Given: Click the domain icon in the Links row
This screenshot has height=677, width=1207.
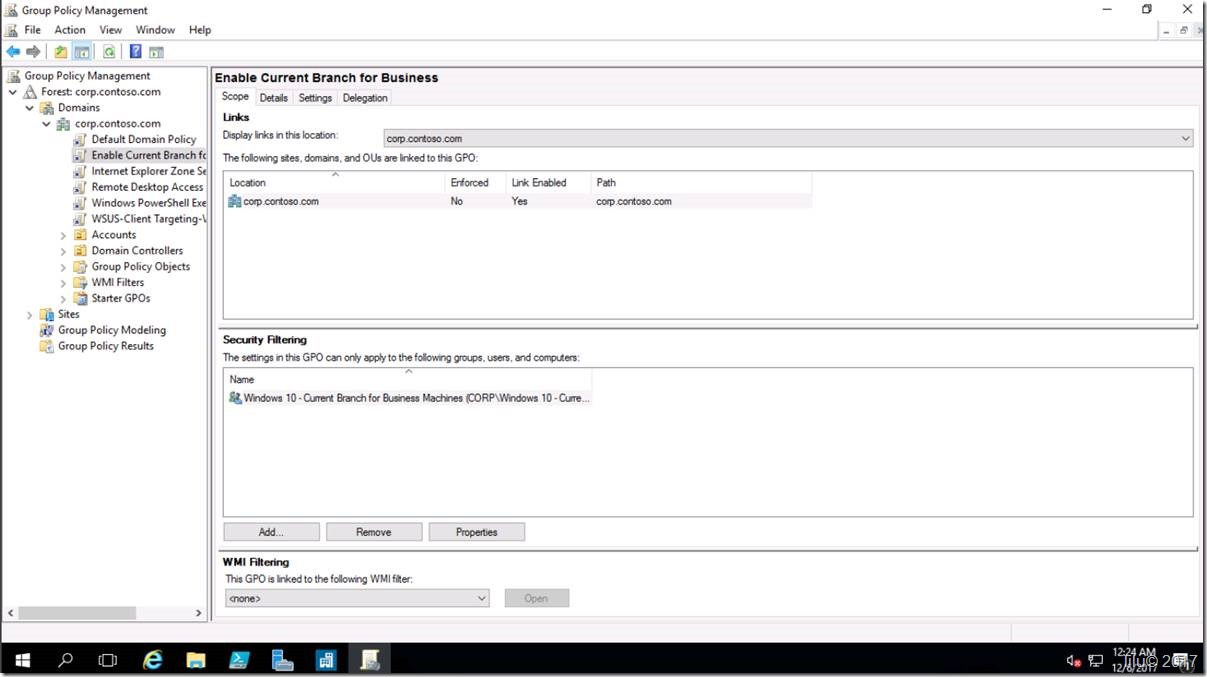Looking at the screenshot, I should (x=235, y=201).
